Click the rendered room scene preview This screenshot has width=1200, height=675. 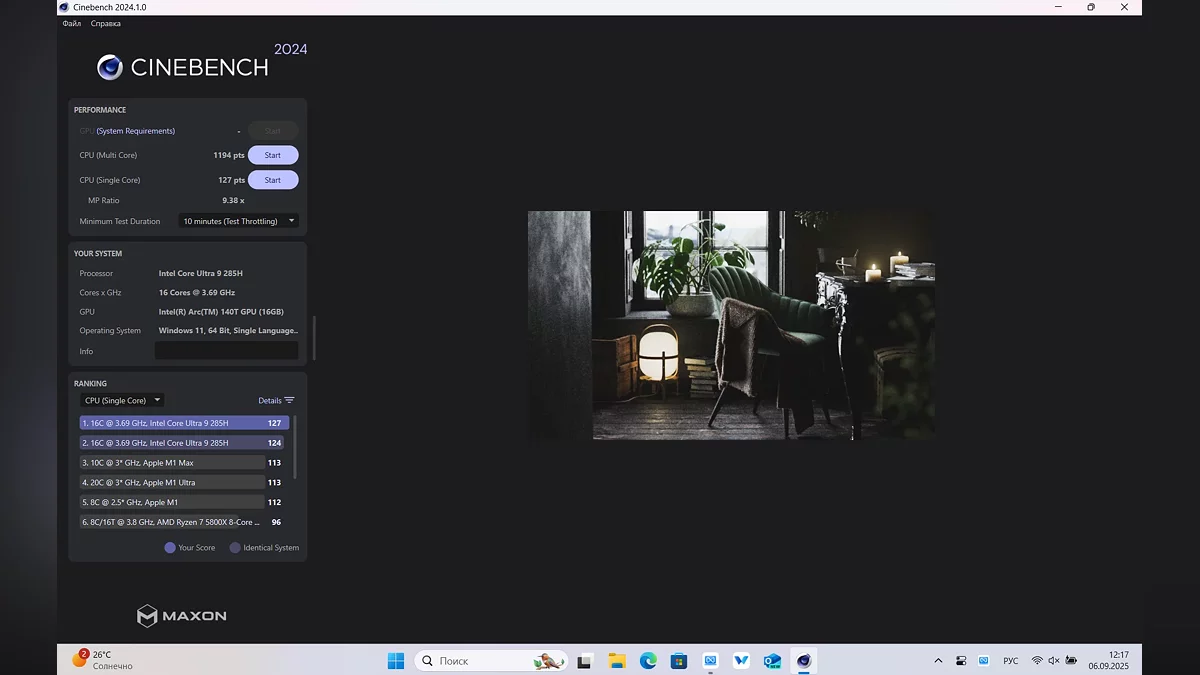tap(732, 325)
